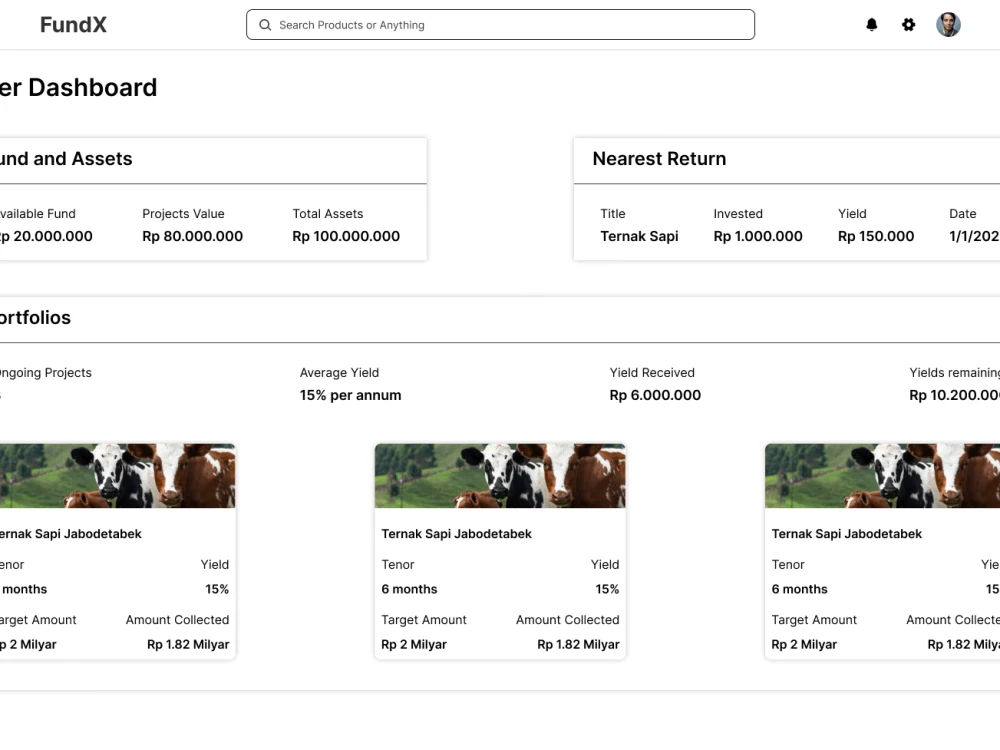
Task: Open the settings gear icon
Action: 908,25
